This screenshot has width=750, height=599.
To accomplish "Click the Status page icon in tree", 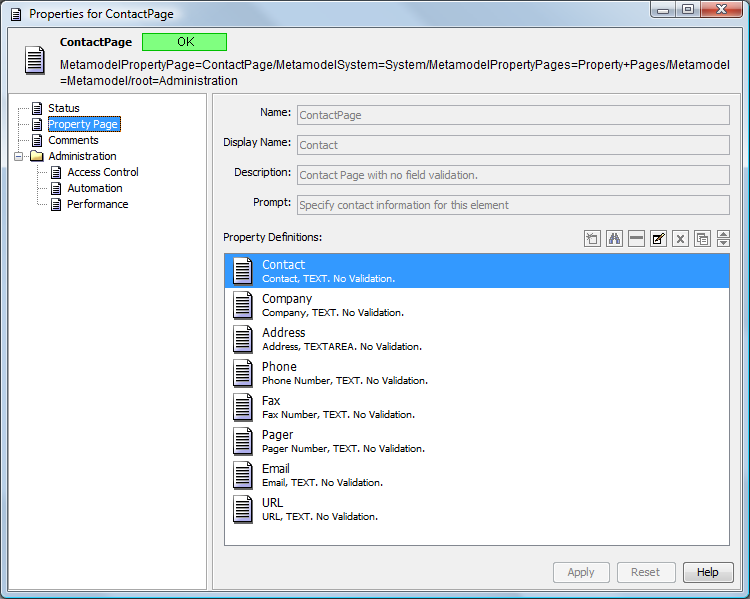I will (37, 108).
